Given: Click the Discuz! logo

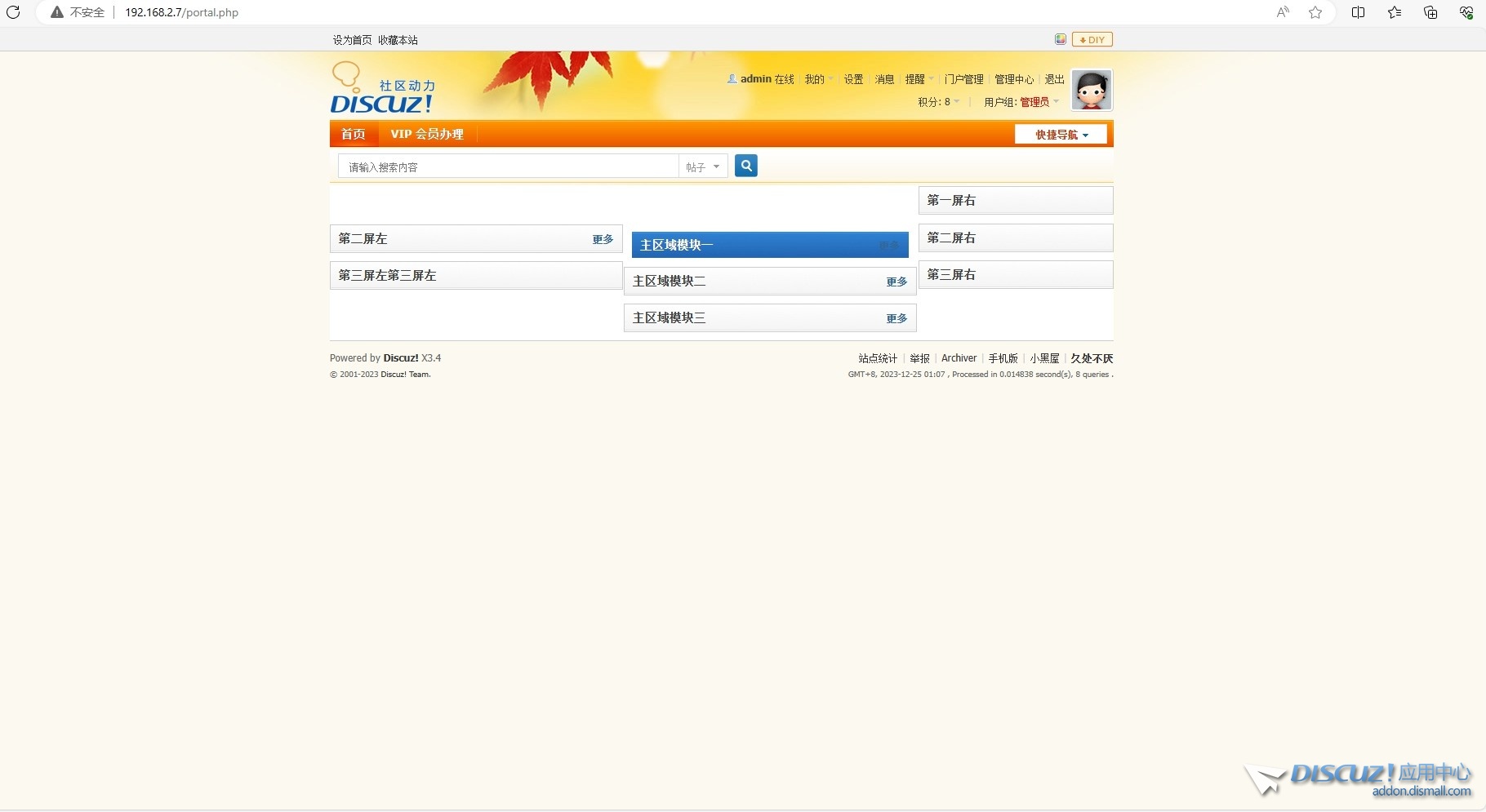Looking at the screenshot, I should click(383, 87).
